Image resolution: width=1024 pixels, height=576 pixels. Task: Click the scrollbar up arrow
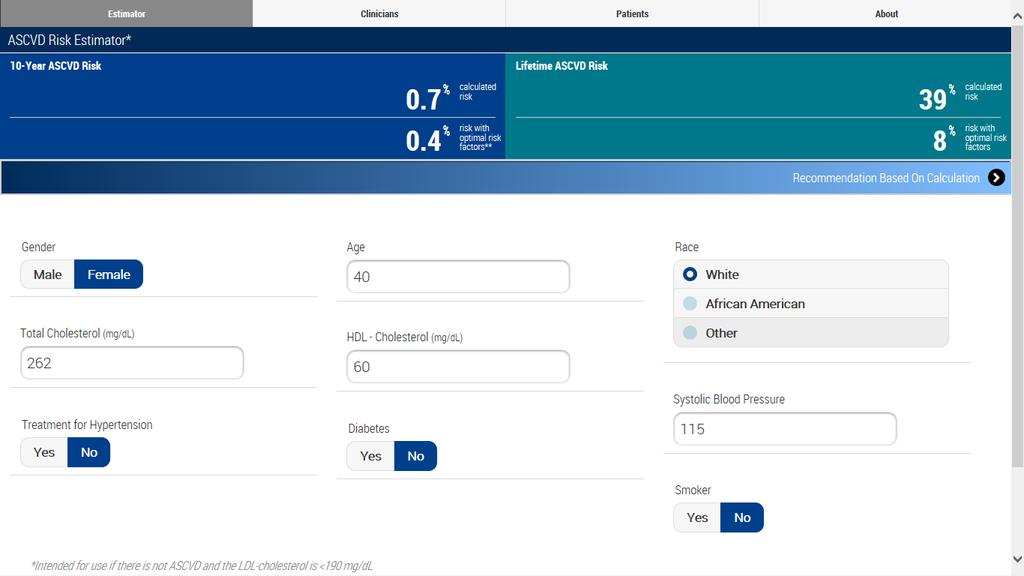[x=1017, y=17]
